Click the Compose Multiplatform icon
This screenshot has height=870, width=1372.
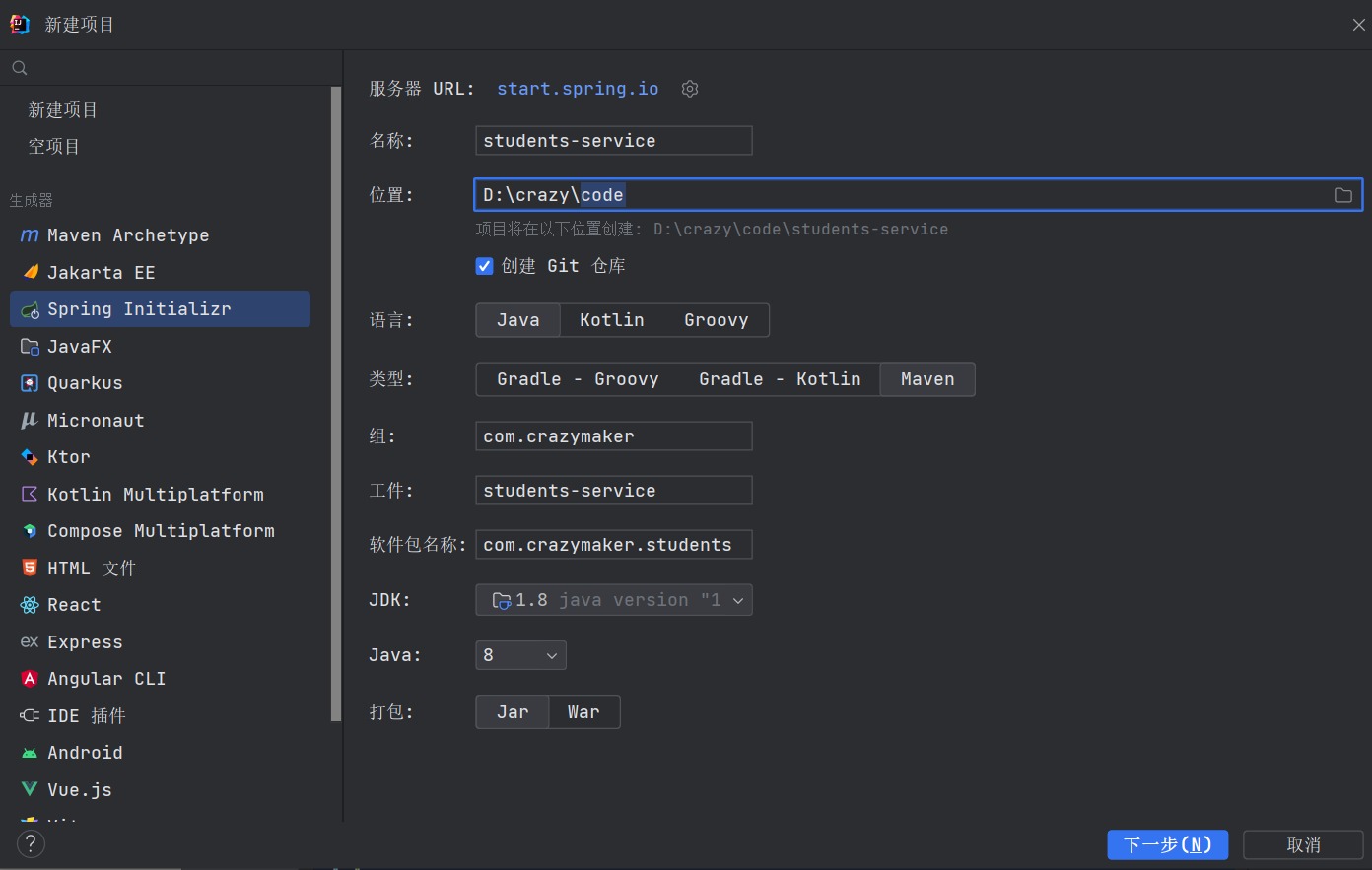(x=30, y=531)
